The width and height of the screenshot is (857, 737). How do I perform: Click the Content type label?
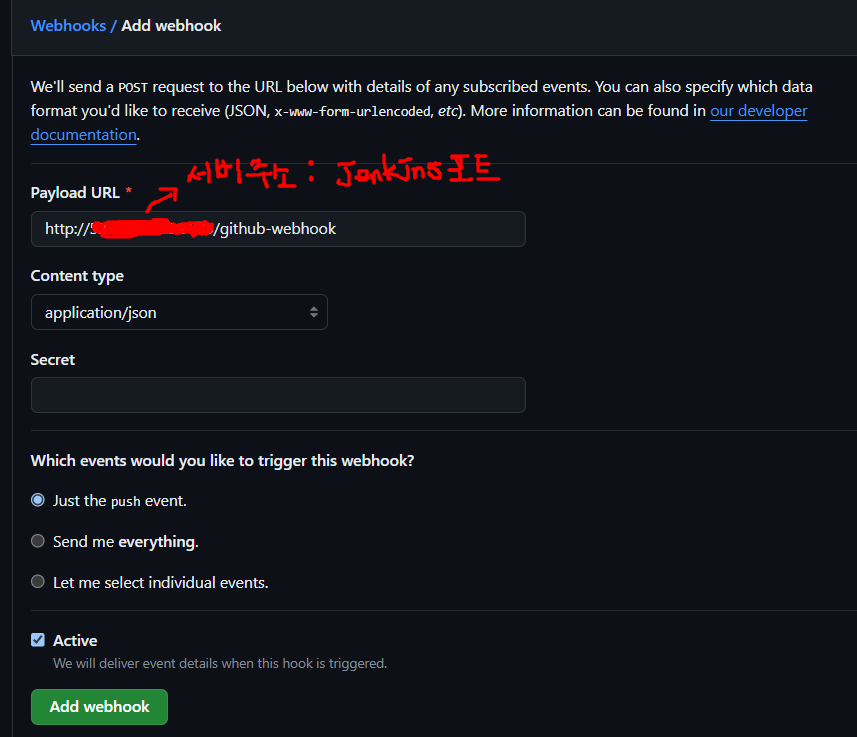click(77, 276)
